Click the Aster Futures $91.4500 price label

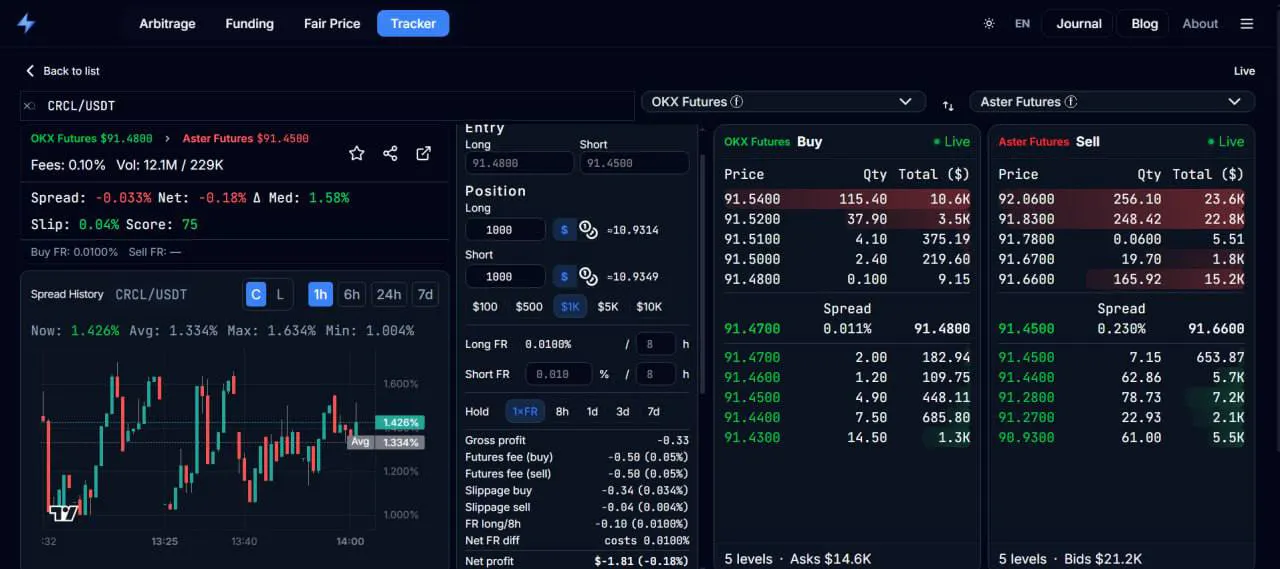click(245, 138)
